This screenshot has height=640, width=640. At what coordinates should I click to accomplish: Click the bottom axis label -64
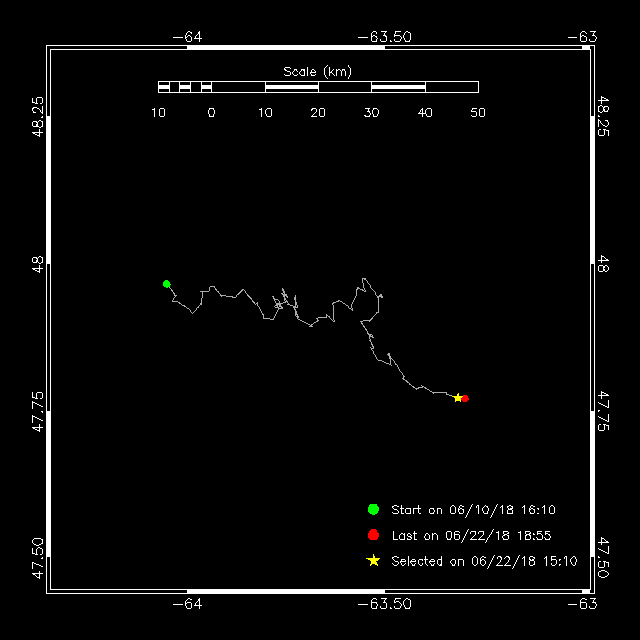click(187, 604)
